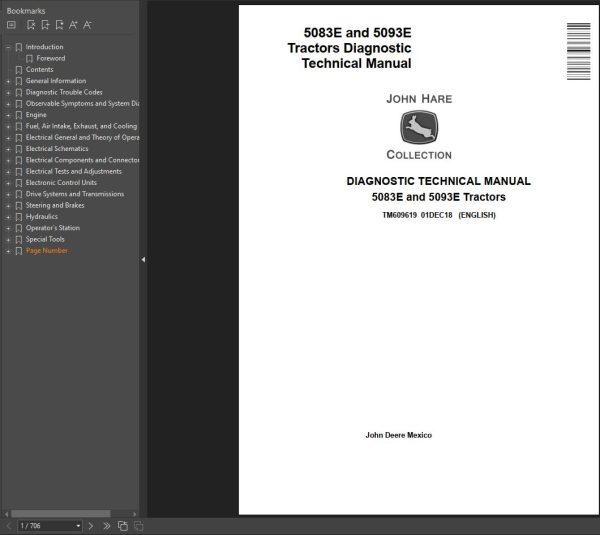The width and height of the screenshot is (600, 535).
Task: Expand the Page Number bookmark
Action: (8, 251)
